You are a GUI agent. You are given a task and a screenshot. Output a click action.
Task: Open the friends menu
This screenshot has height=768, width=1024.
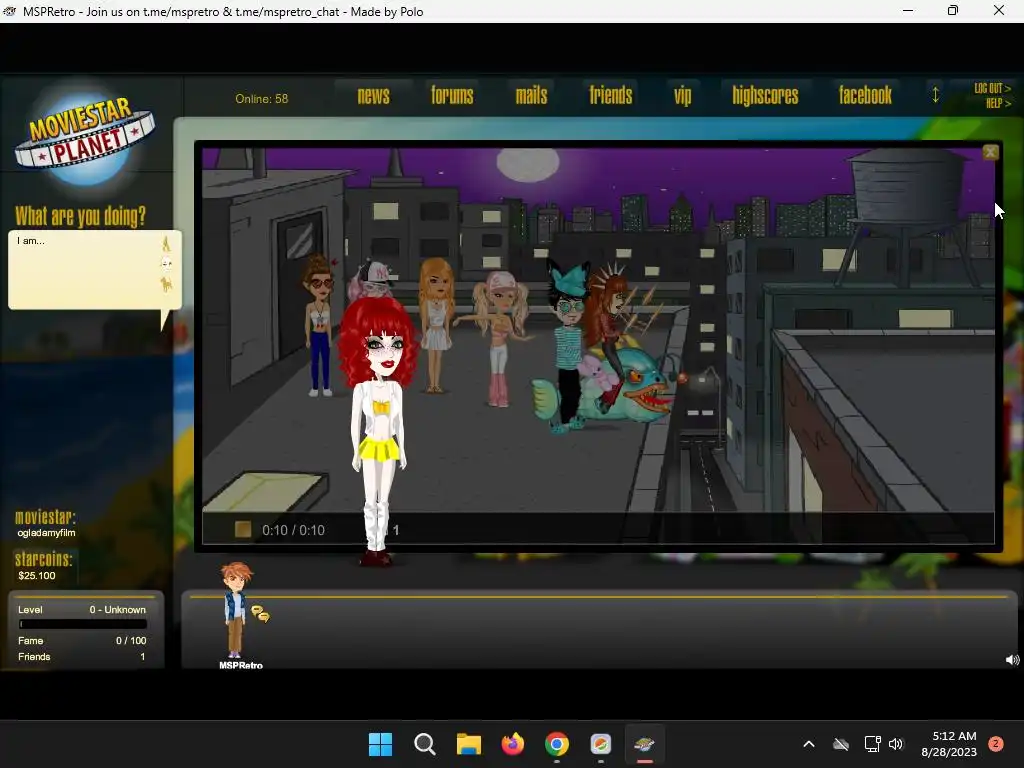[611, 96]
